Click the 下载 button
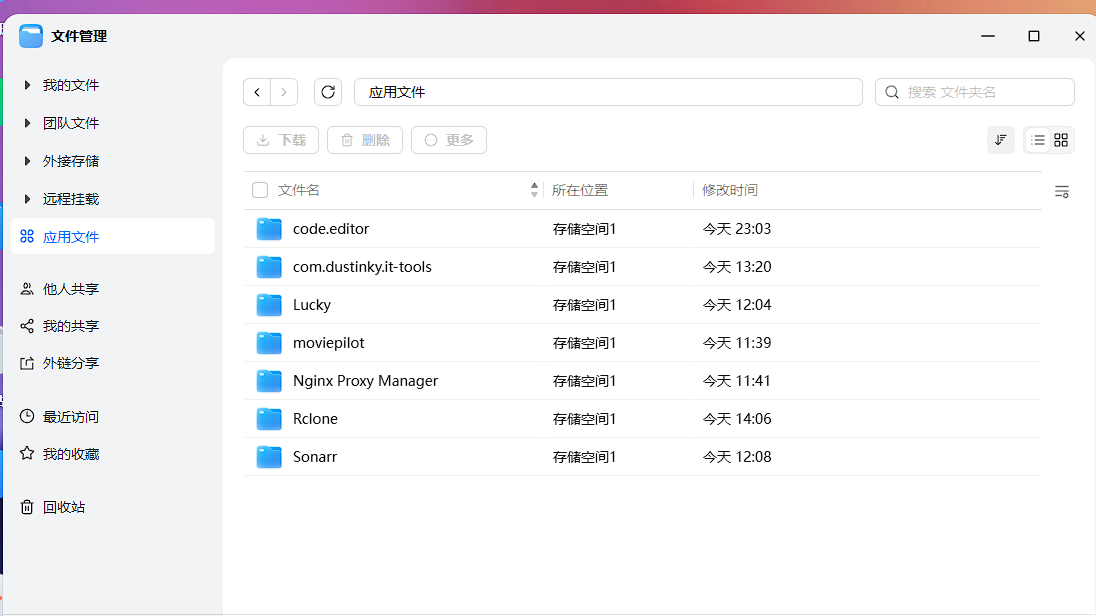This screenshot has width=1096, height=616. [x=281, y=140]
